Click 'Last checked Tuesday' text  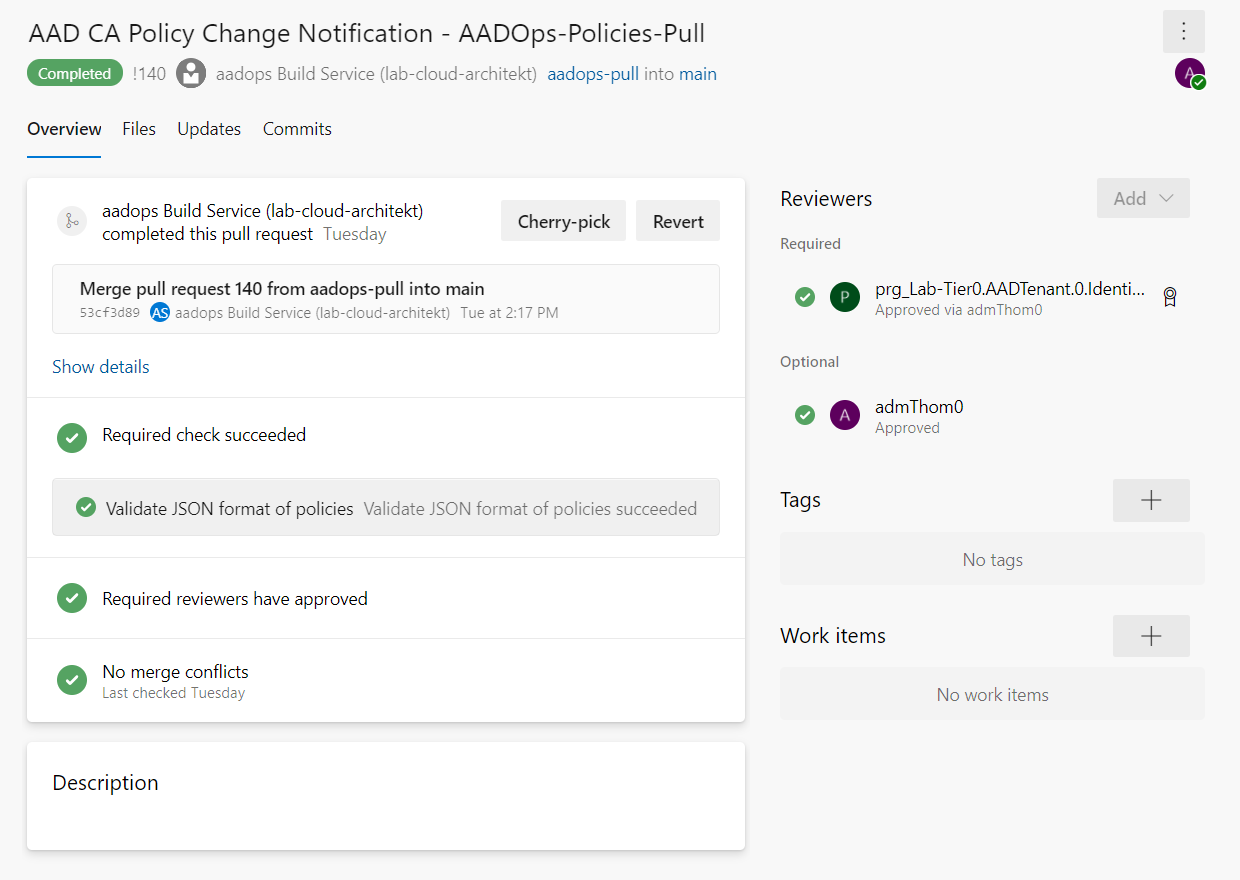[174, 693]
